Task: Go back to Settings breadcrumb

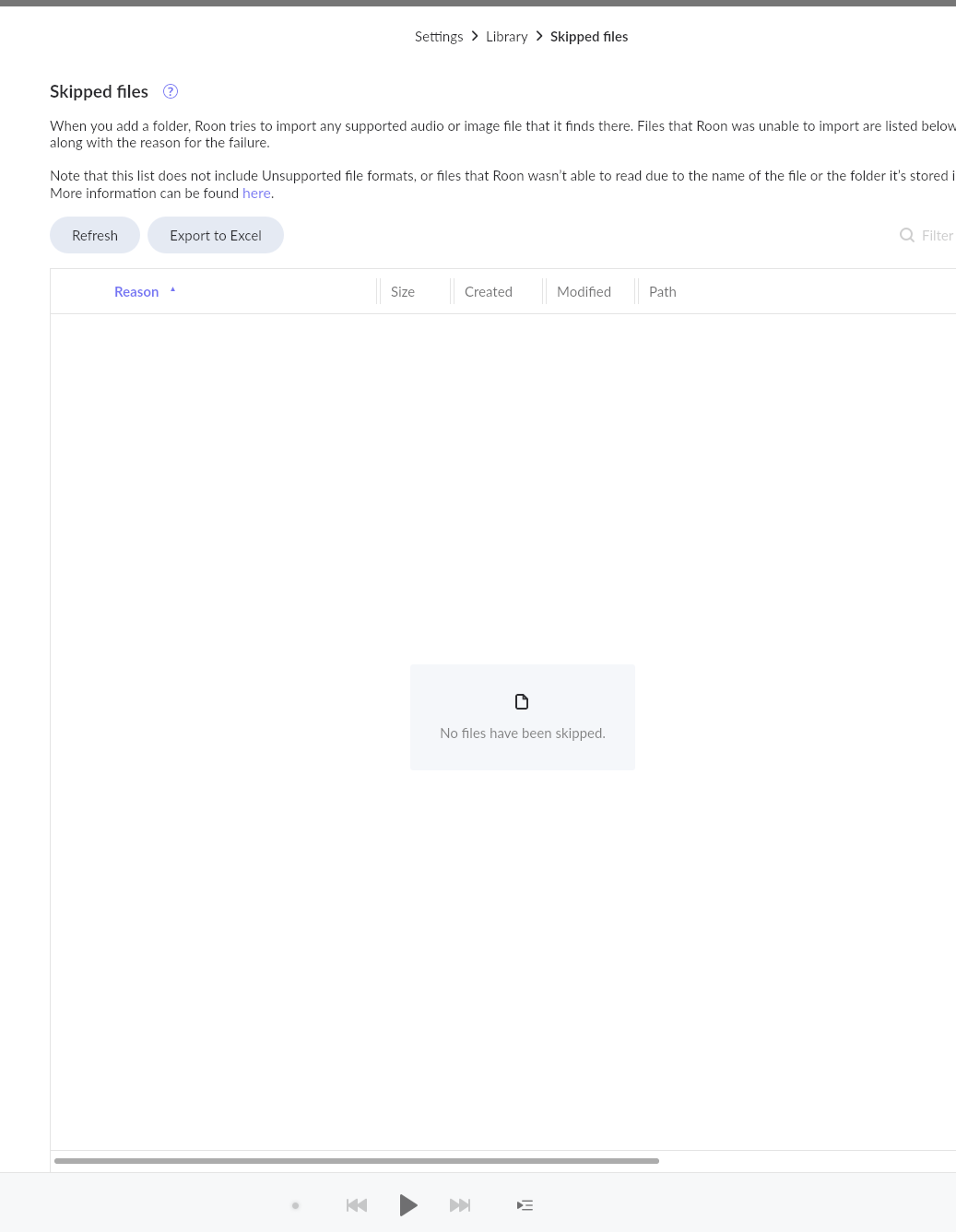Action: (x=439, y=37)
